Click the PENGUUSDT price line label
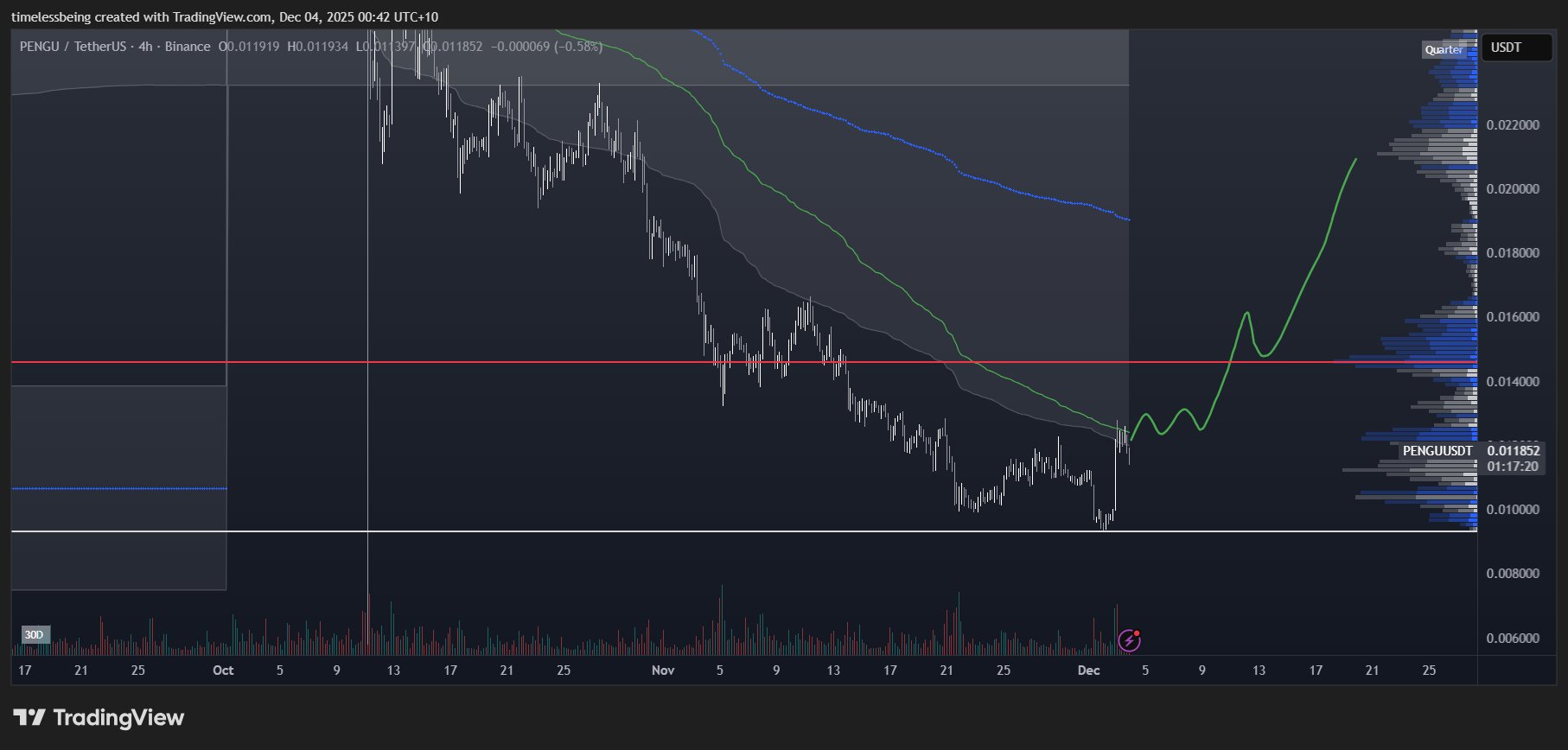This screenshot has width=1568, height=750. coord(1437,451)
